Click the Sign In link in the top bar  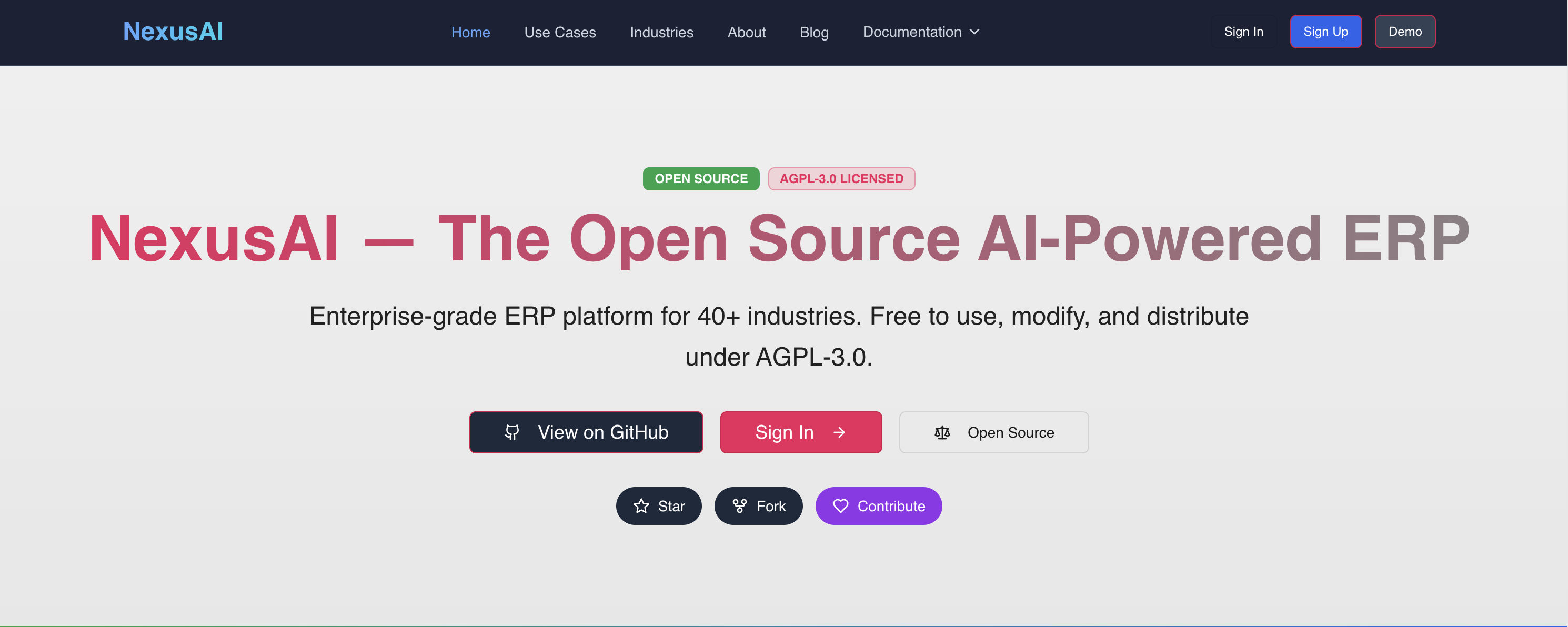pos(1243,31)
